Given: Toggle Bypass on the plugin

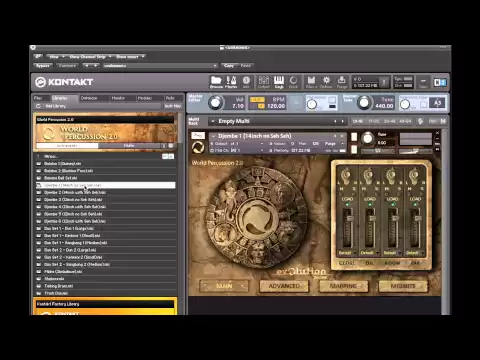Looking at the screenshot, I should tap(42, 66).
